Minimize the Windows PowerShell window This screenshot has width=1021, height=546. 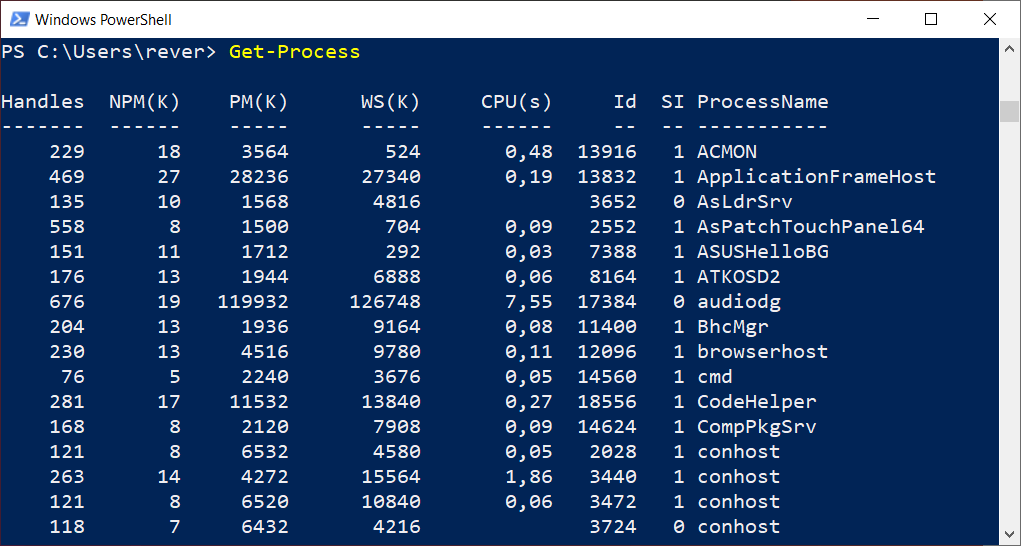tap(872, 20)
